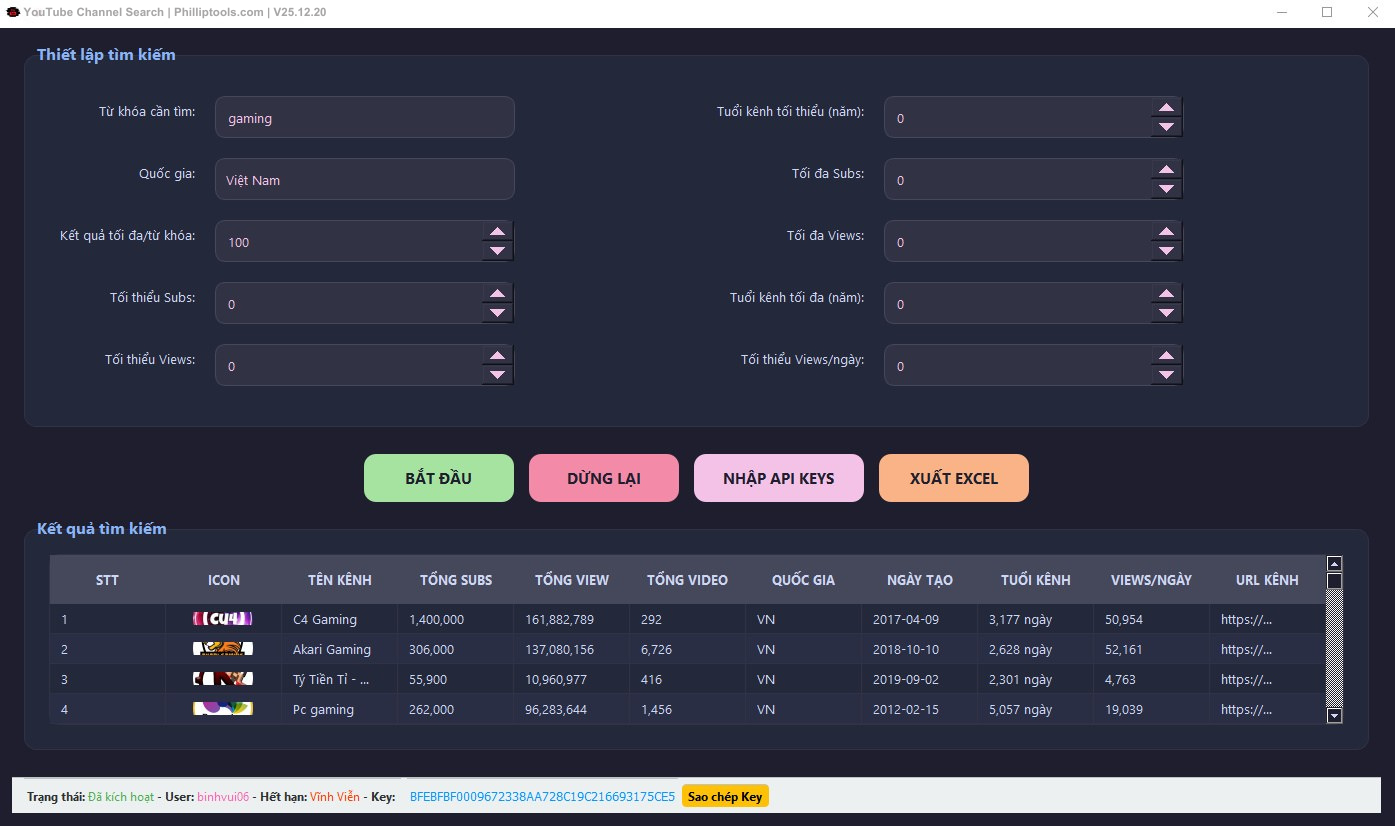The height and width of the screenshot is (826, 1395).
Task: Decrease the Tối thiểu Subs value
Action: coord(497,313)
